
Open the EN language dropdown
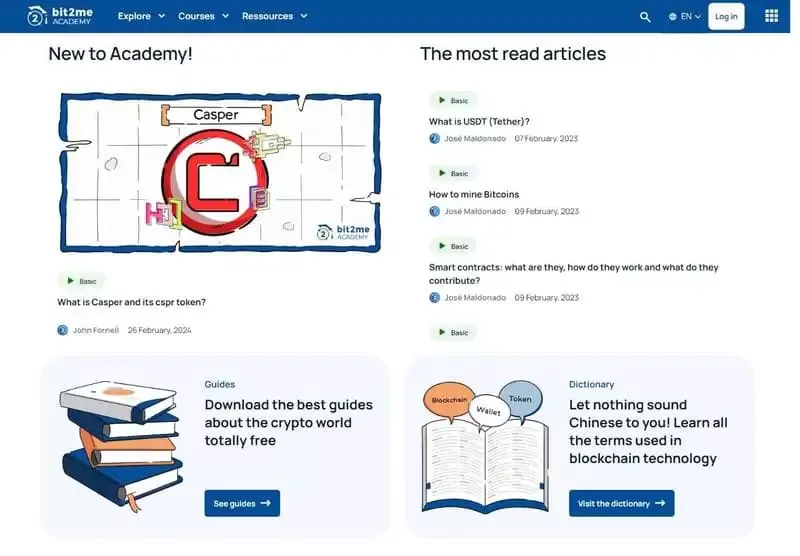pyautogui.click(x=690, y=17)
